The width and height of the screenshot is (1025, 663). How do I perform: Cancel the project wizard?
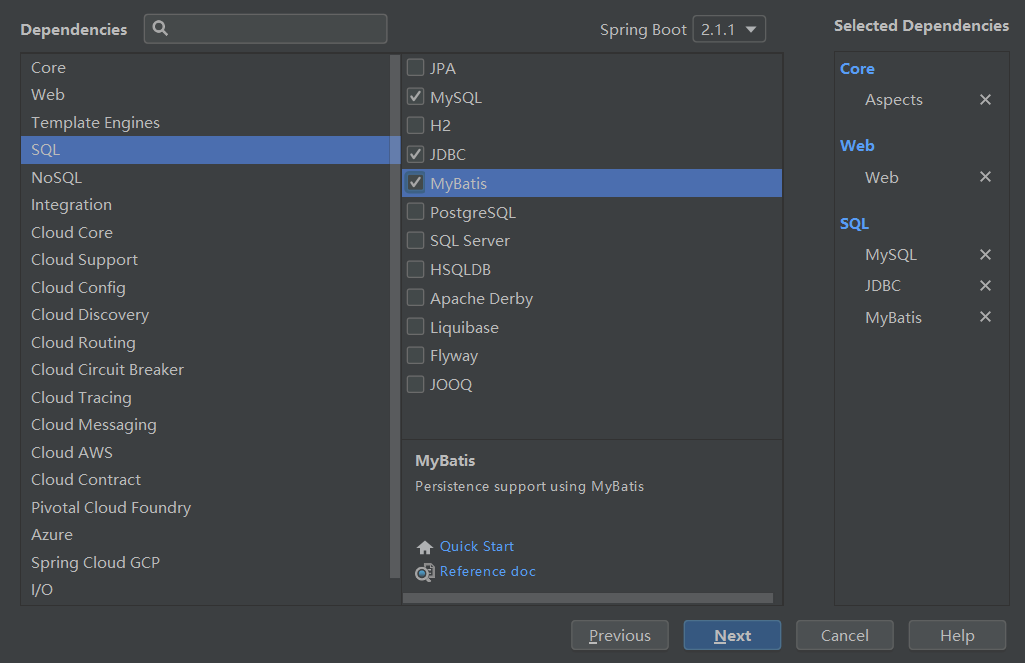click(845, 635)
